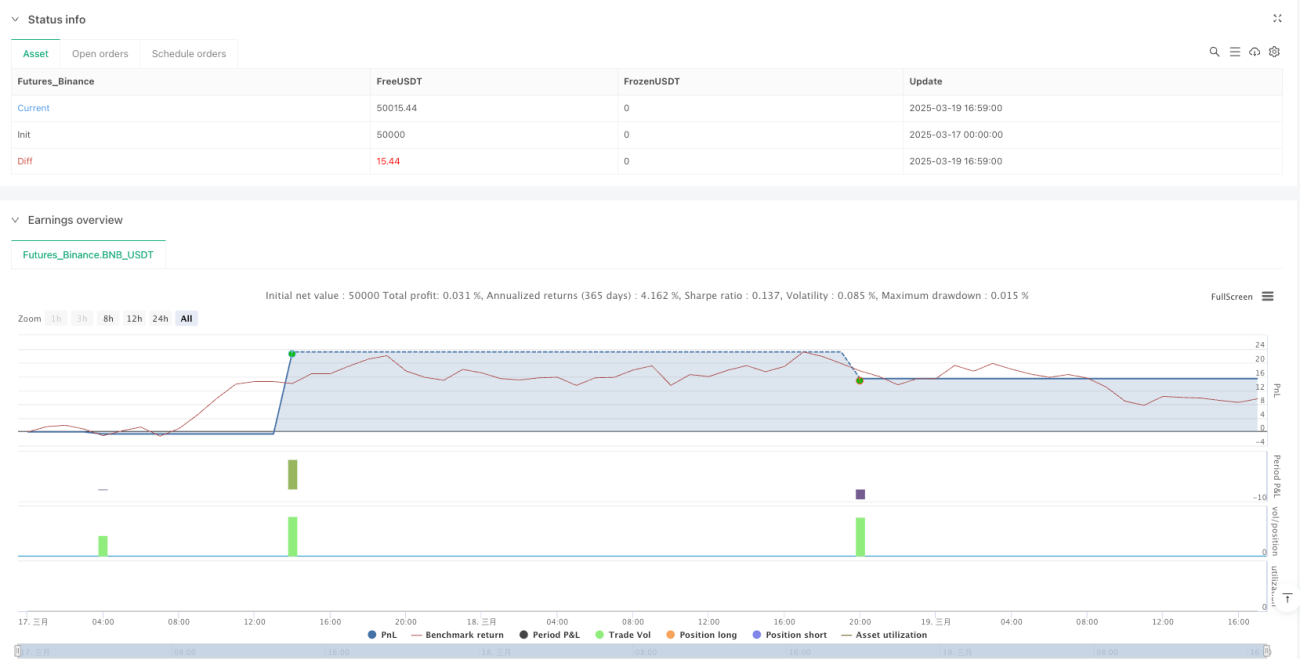Screen dimensions: 1300x659
Task: Set chart zoom to 8h
Action: (x=108, y=319)
